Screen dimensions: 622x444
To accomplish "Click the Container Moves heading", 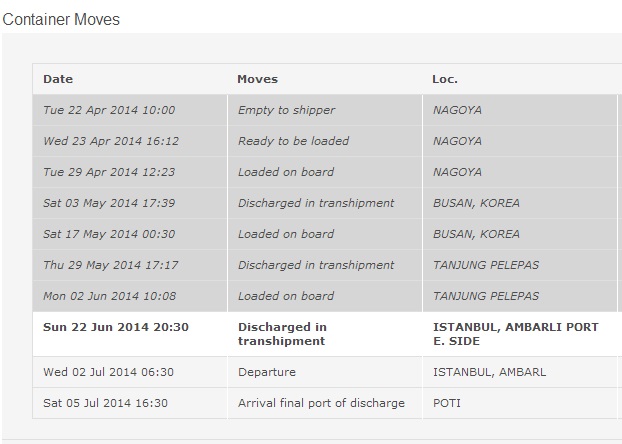I will pyautogui.click(x=61, y=19).
